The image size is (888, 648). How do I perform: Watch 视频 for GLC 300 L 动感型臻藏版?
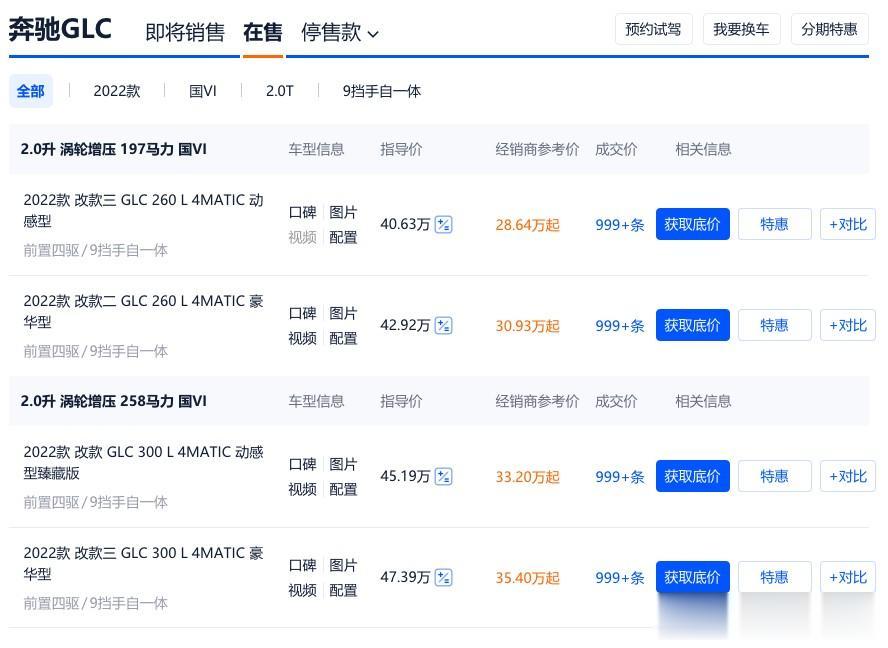pyautogui.click(x=302, y=489)
